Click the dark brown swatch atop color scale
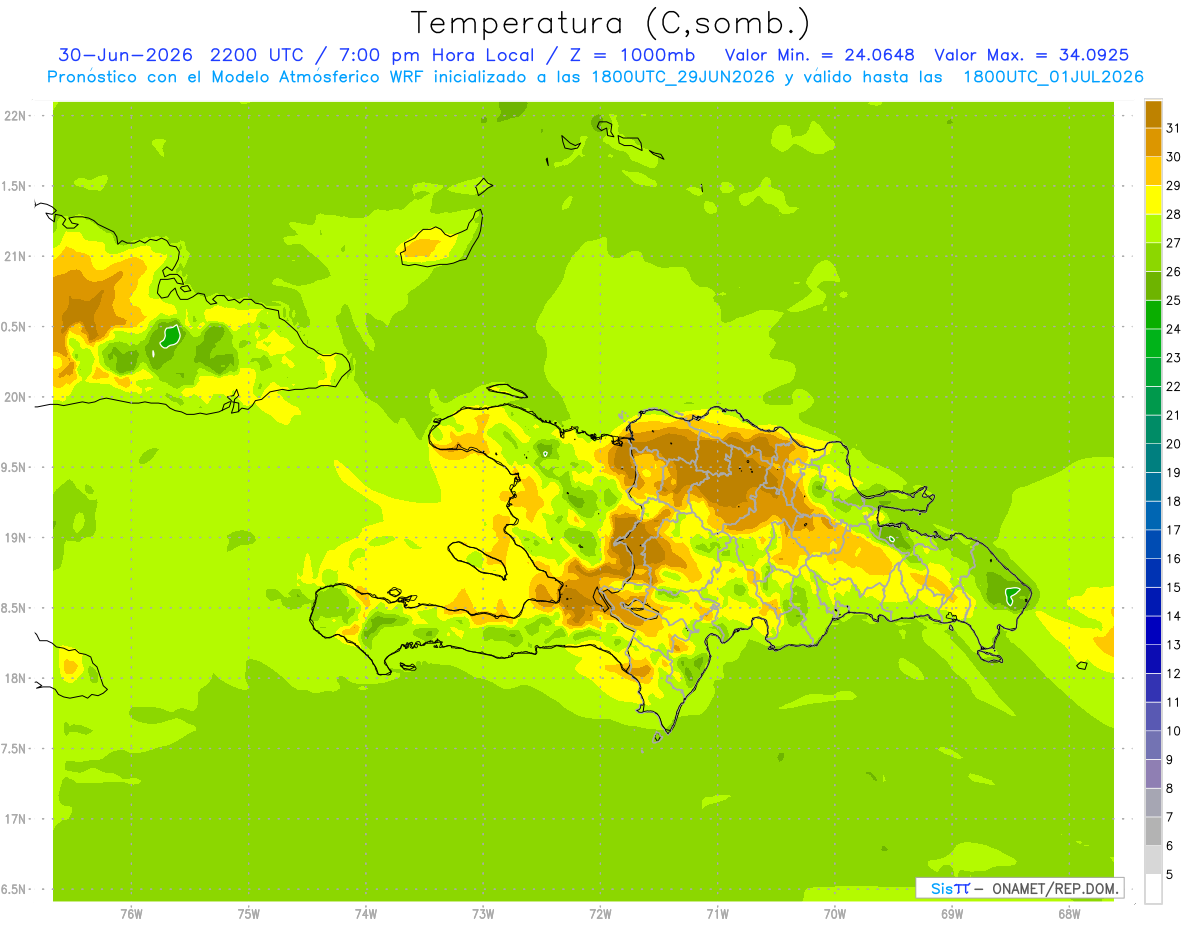Screen dimensions: 1200x927 [x=1153, y=114]
